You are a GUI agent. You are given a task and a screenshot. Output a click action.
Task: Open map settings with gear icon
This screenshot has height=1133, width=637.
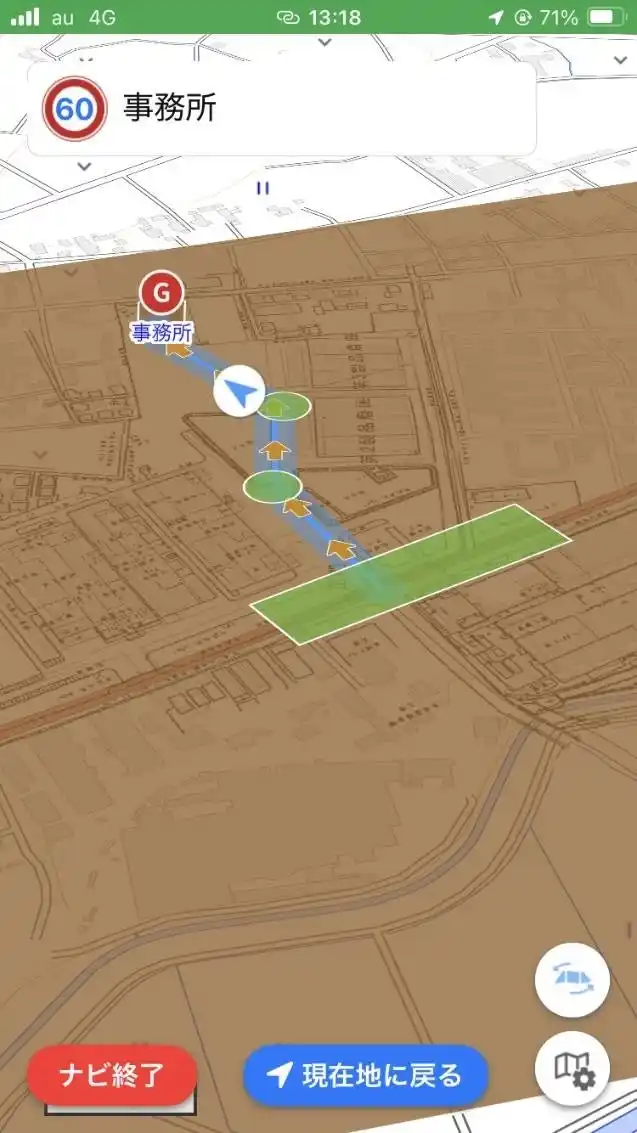coord(572,1067)
